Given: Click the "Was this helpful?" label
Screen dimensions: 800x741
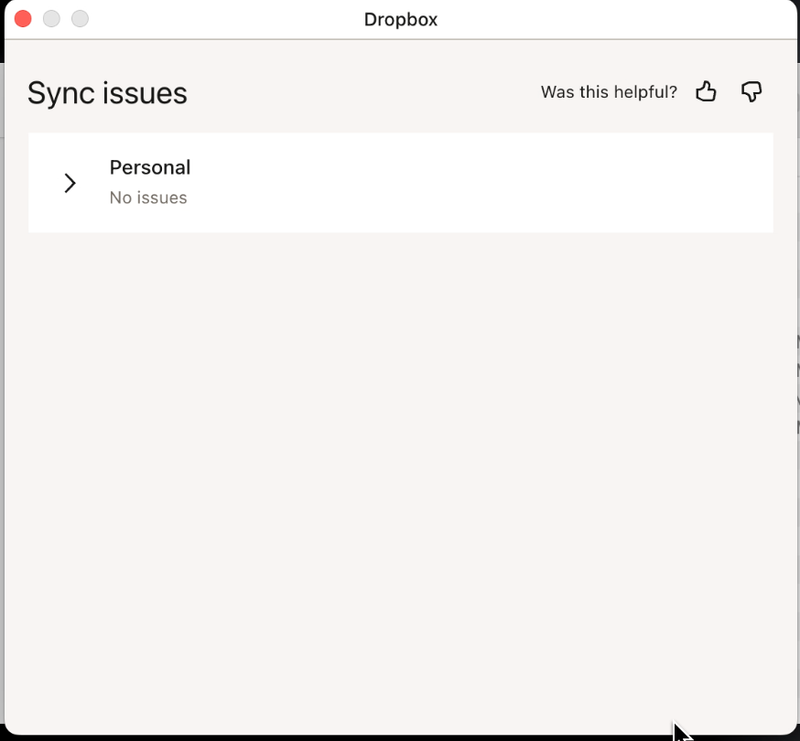Looking at the screenshot, I should pyautogui.click(x=608, y=92).
